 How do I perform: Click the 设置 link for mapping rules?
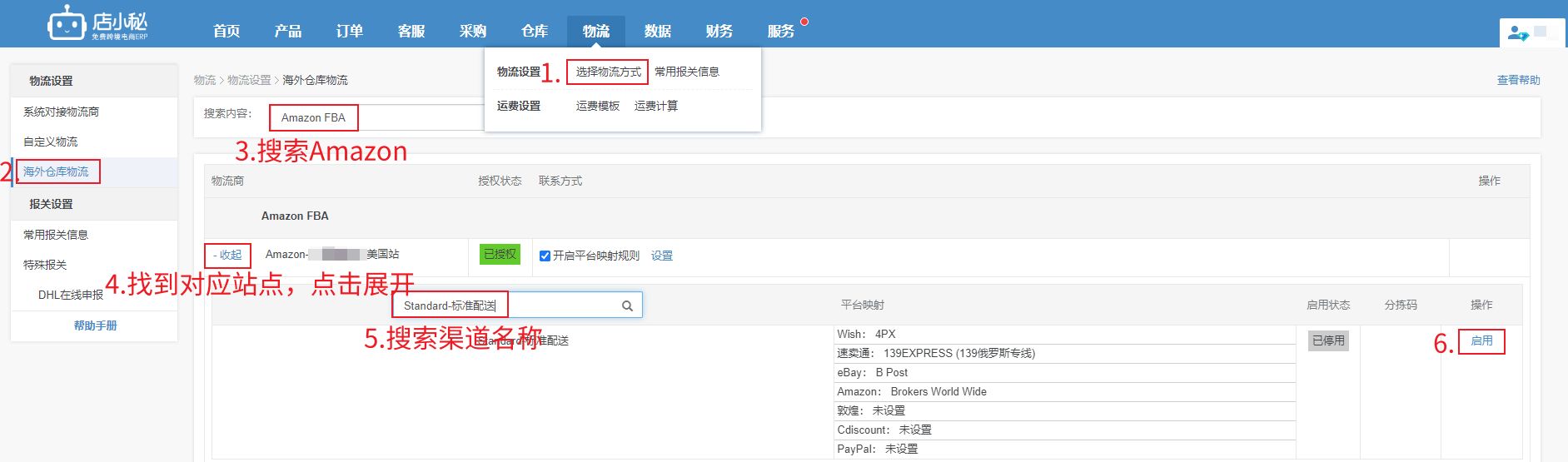661,256
